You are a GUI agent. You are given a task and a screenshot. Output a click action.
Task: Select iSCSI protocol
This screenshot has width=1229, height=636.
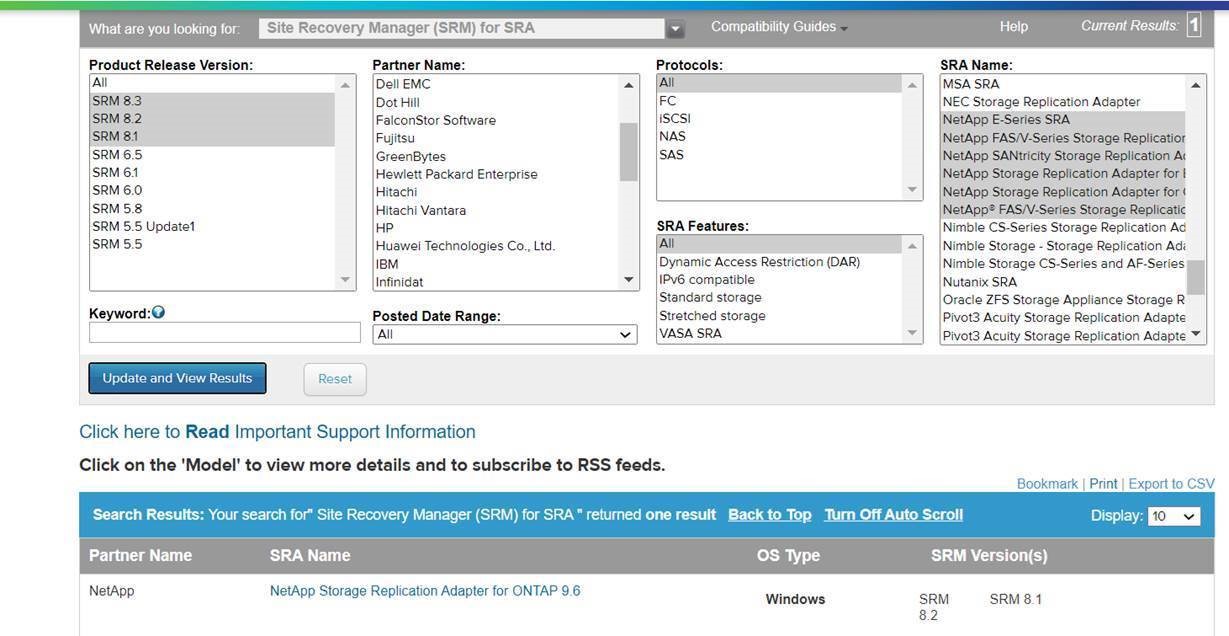779,119
